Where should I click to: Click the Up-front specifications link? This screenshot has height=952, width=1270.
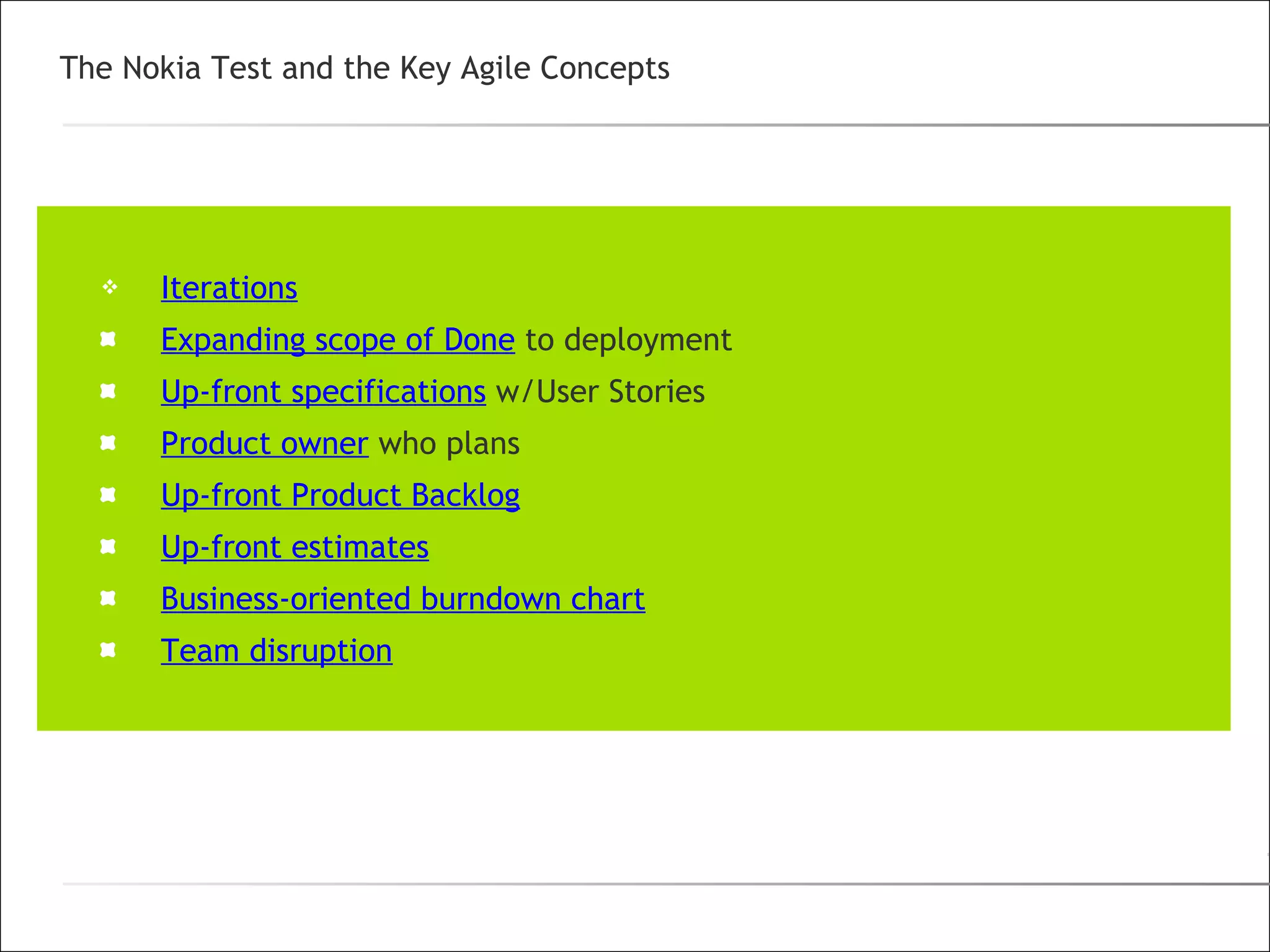323,392
